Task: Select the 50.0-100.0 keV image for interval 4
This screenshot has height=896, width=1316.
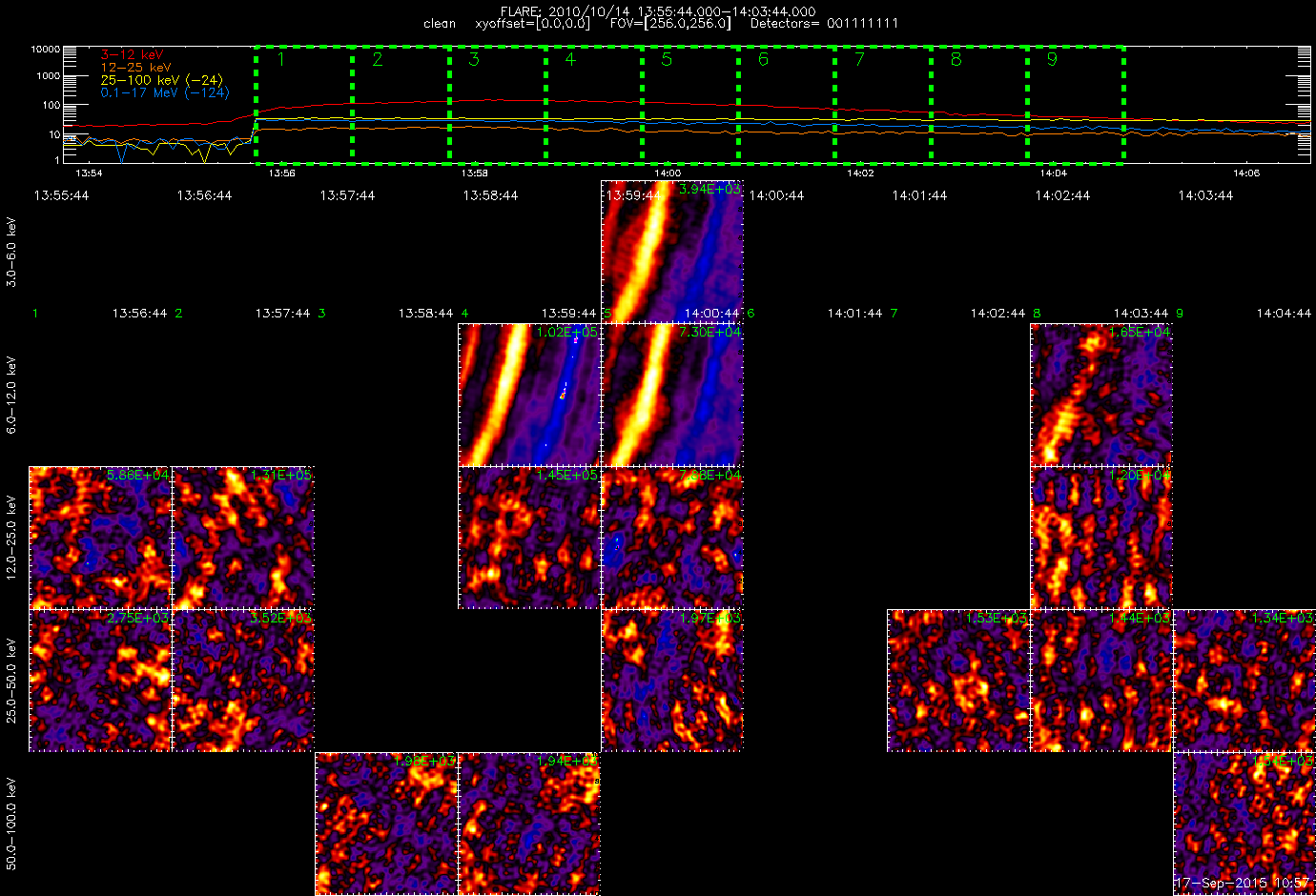Action: [x=529, y=824]
